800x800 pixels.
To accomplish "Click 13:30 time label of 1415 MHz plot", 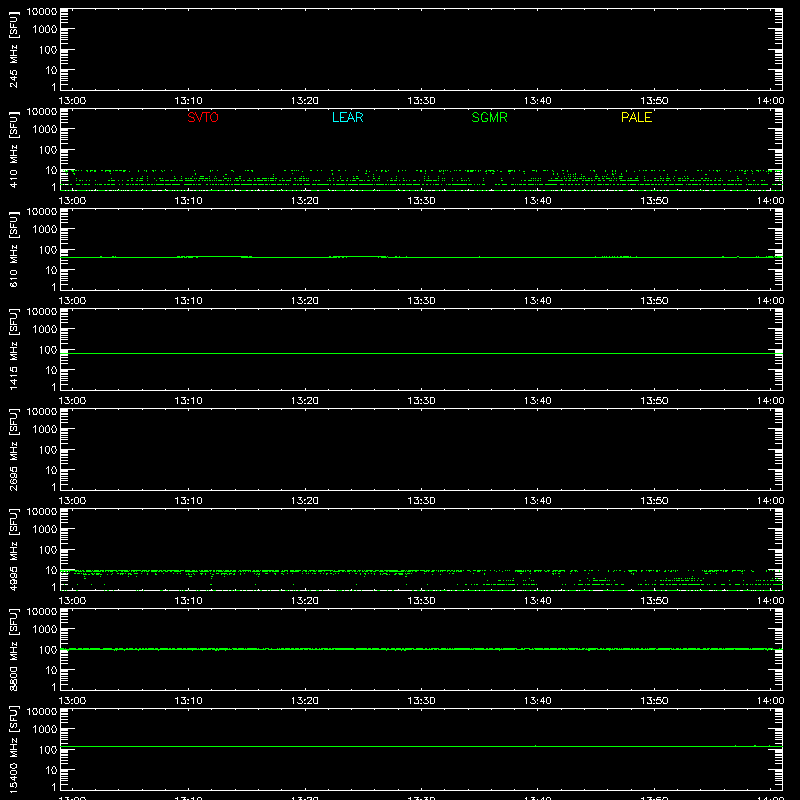I will click(421, 401).
